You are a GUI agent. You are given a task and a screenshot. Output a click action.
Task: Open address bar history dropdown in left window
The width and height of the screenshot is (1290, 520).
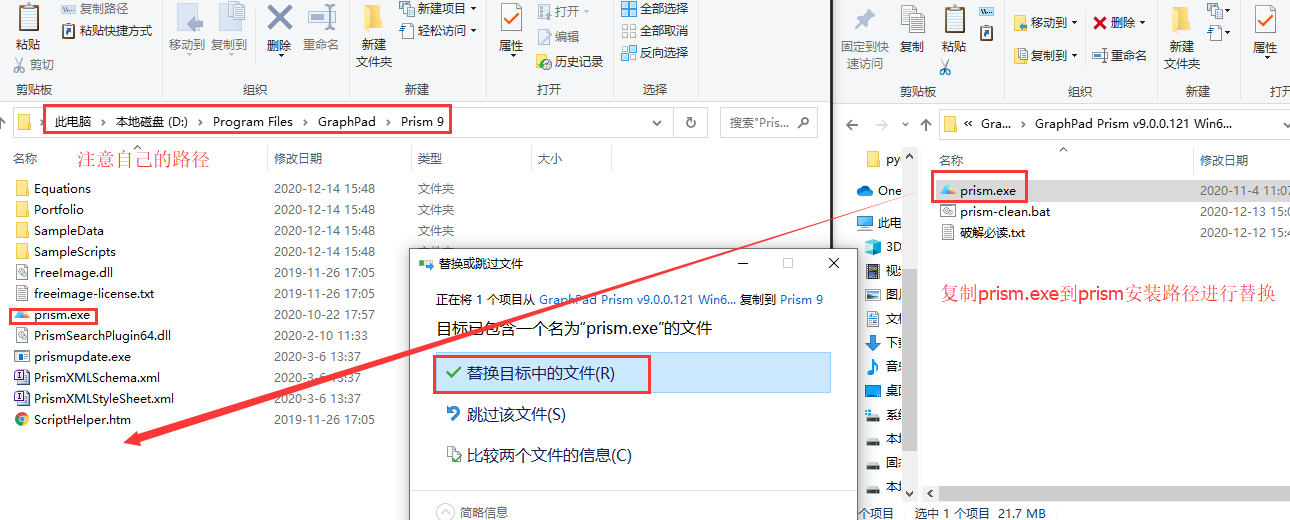click(657, 122)
